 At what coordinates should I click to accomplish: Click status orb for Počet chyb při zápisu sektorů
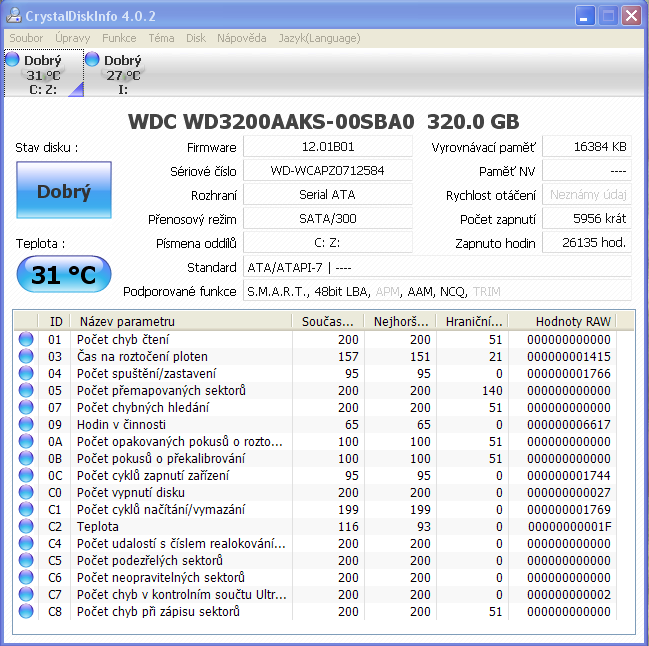click(26, 612)
